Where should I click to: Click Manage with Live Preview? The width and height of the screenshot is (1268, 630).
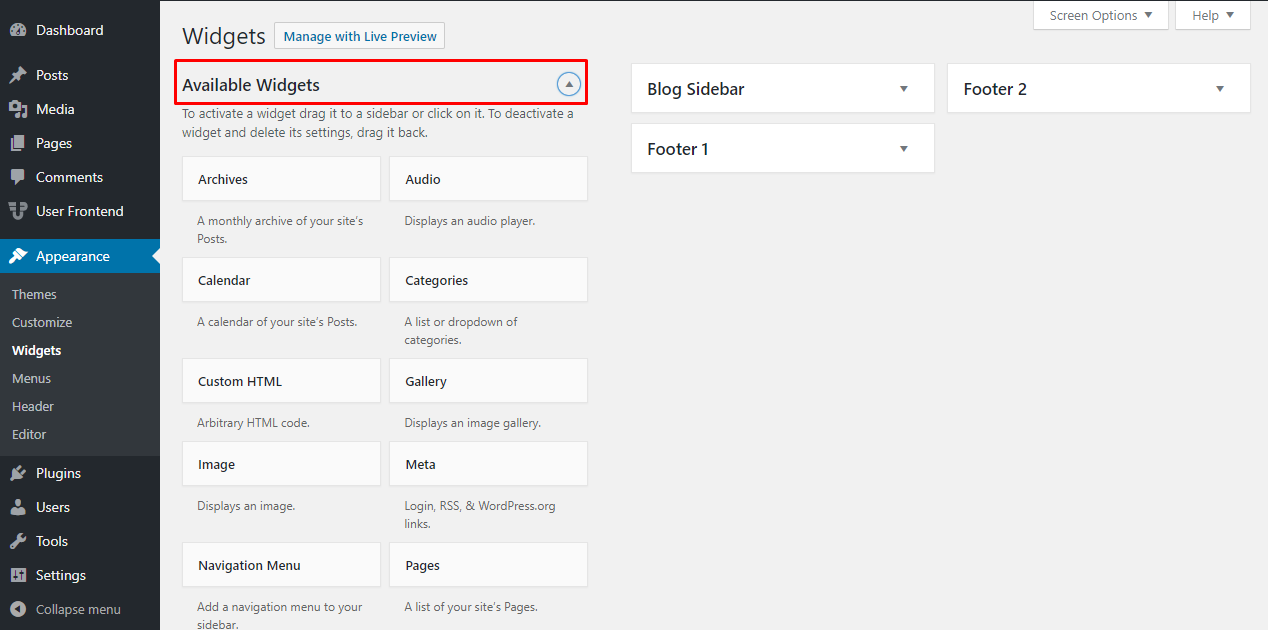(x=359, y=35)
